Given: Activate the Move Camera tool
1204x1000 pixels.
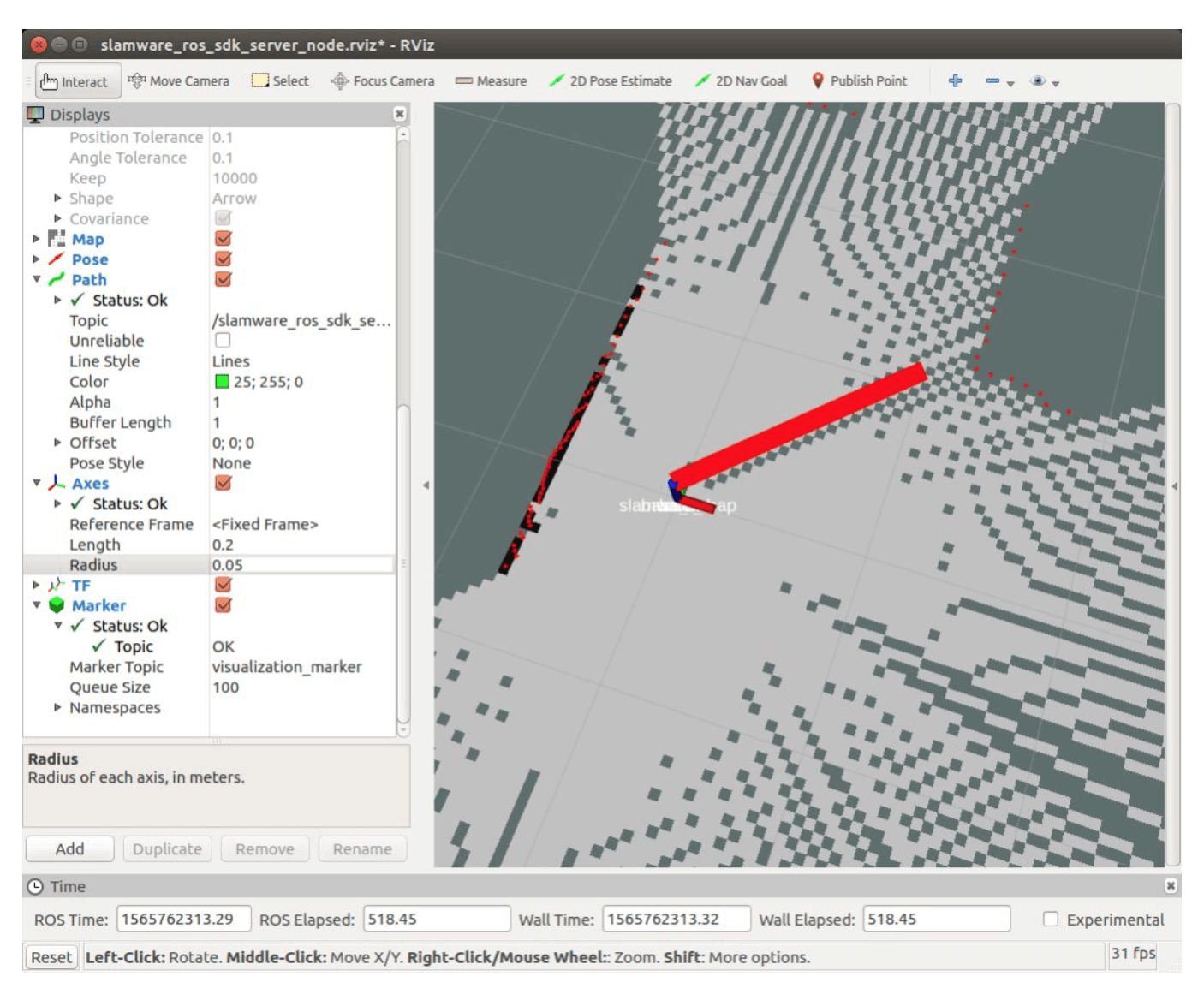Looking at the screenshot, I should pos(180,81).
